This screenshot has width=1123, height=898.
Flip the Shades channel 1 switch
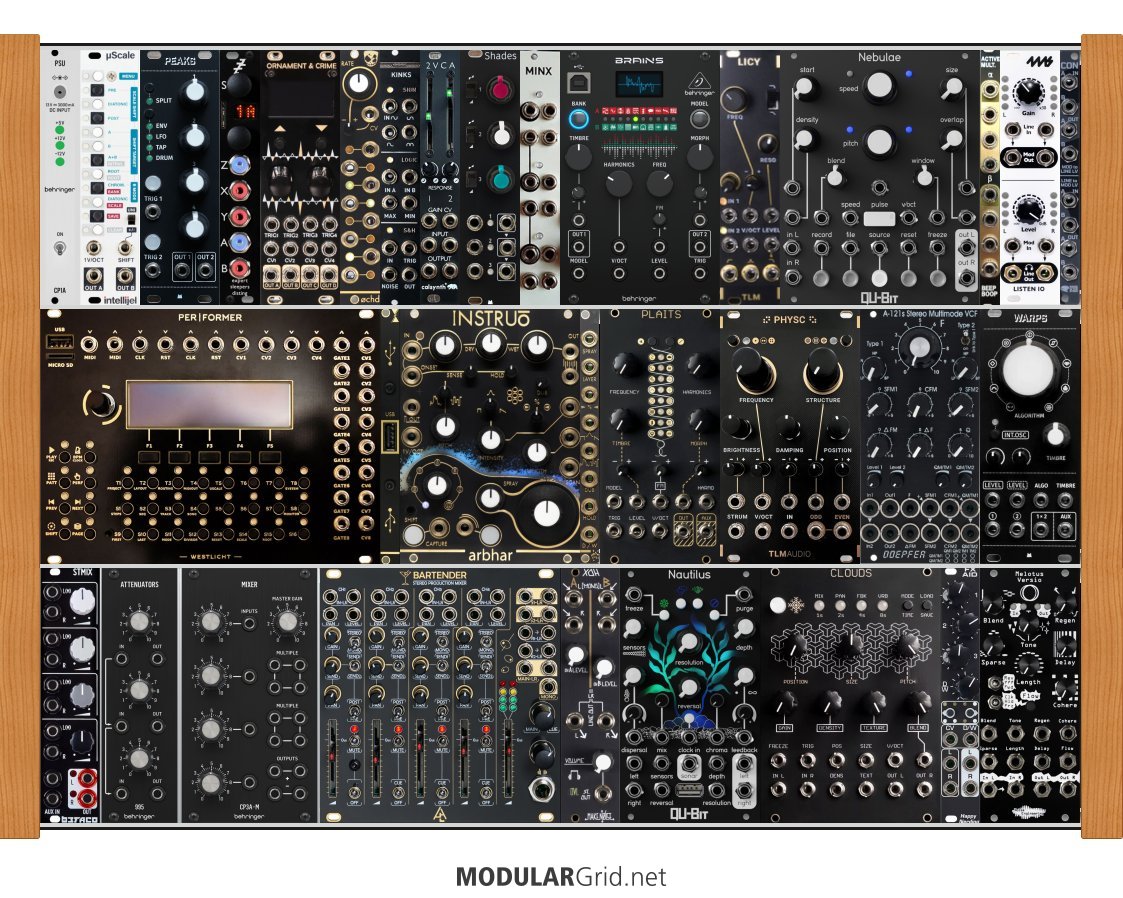pos(473,89)
